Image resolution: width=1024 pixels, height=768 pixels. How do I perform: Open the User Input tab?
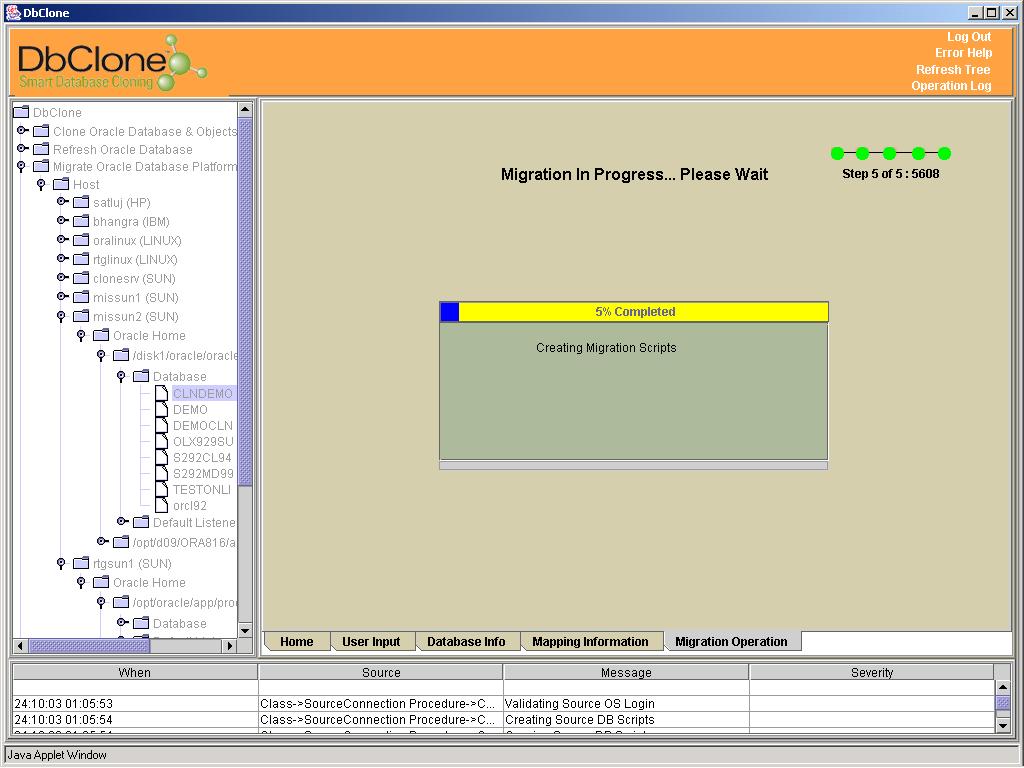point(371,641)
